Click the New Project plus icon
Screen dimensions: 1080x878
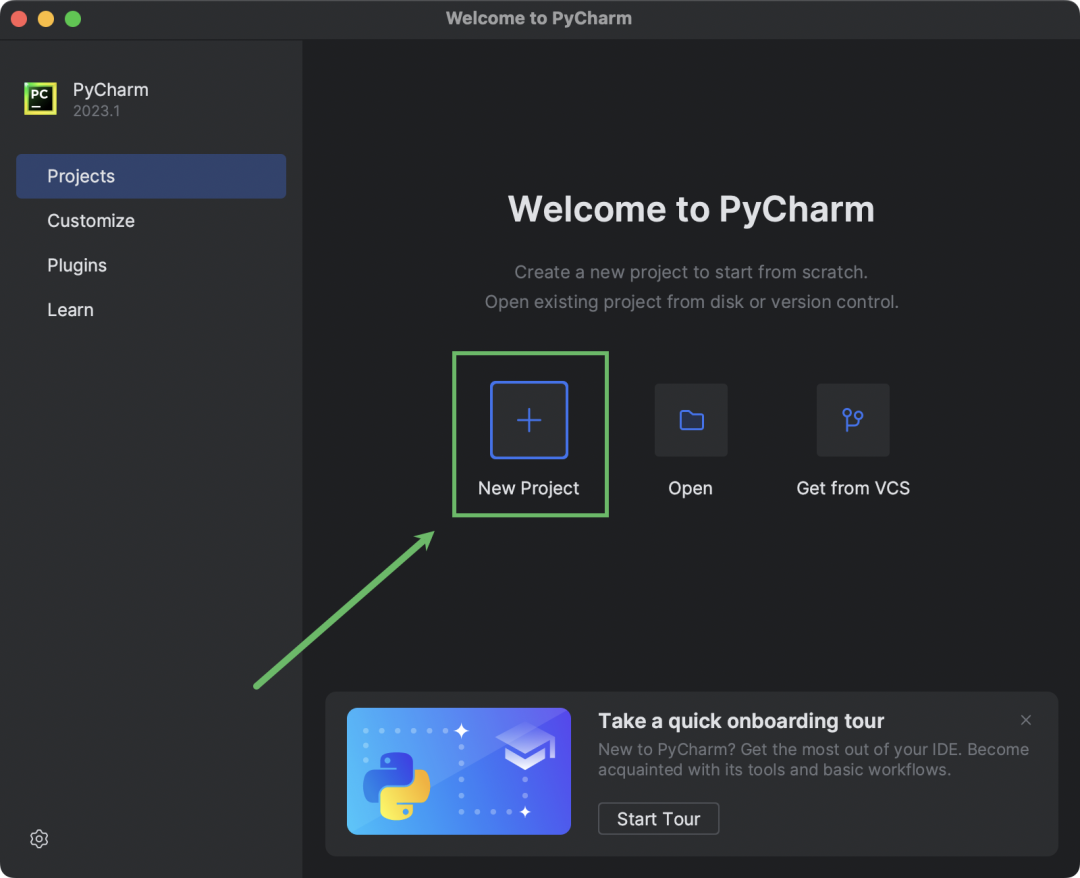pyautogui.click(x=529, y=420)
